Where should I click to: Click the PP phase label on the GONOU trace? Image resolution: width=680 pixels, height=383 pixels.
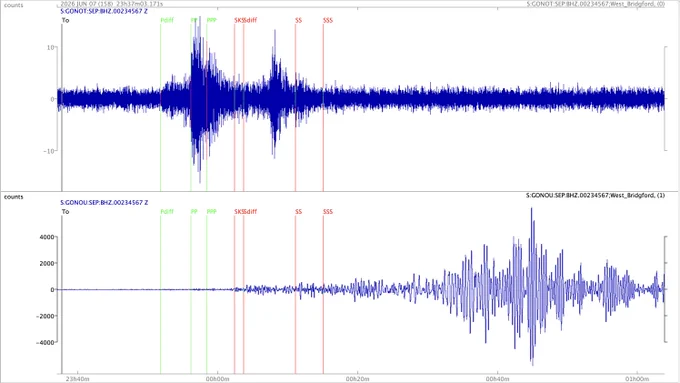click(x=194, y=212)
